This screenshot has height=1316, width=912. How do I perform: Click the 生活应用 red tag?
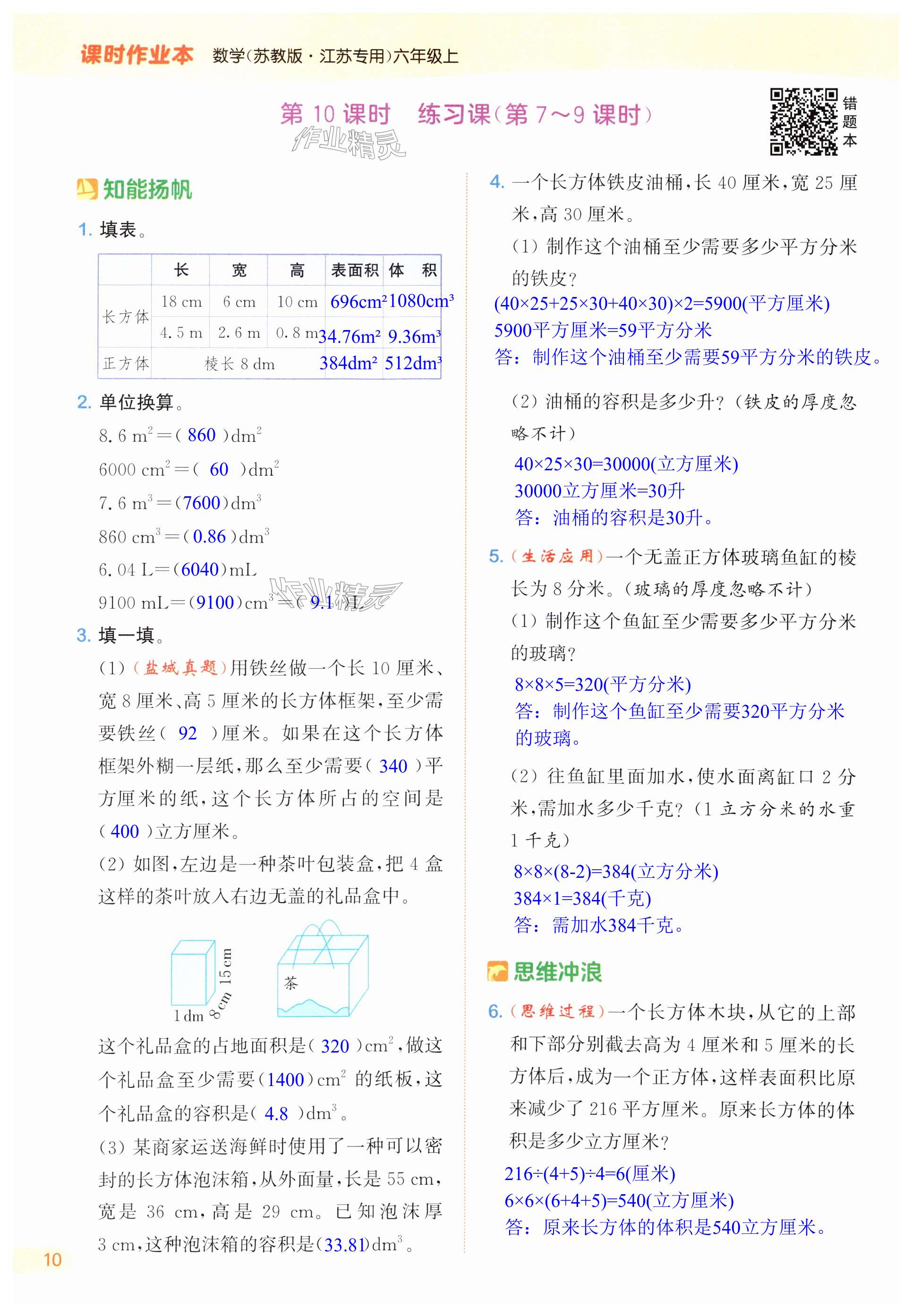pyautogui.click(x=557, y=556)
